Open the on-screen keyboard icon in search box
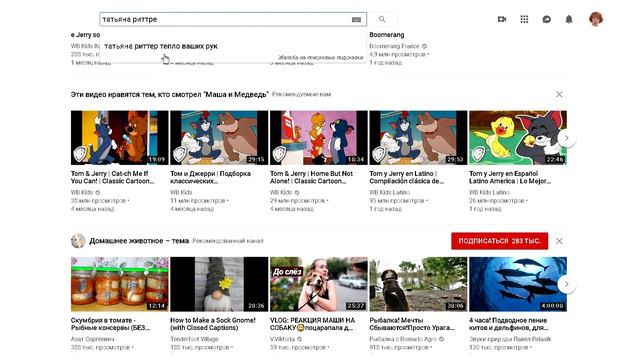Image resolution: width=640 pixels, height=360 pixels. 356,19
